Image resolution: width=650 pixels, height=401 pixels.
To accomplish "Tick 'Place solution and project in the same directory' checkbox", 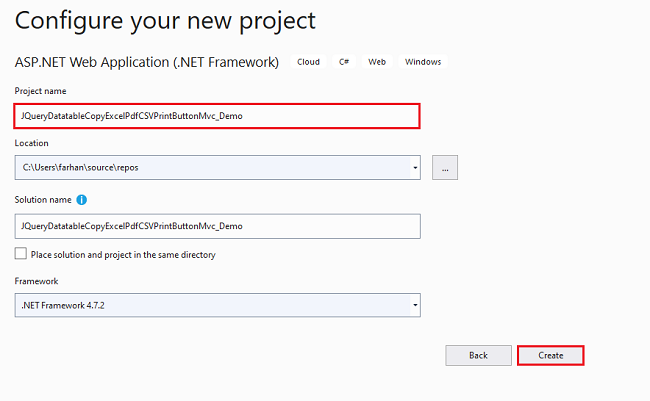I will (21, 253).
